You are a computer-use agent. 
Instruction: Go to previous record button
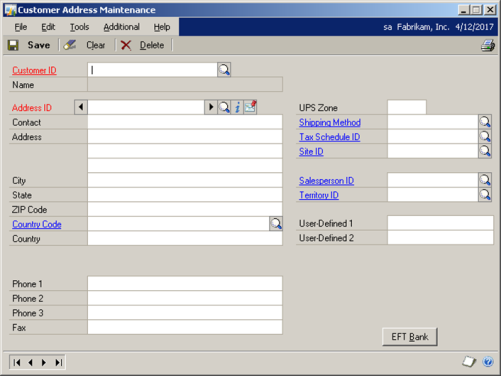coord(30,362)
